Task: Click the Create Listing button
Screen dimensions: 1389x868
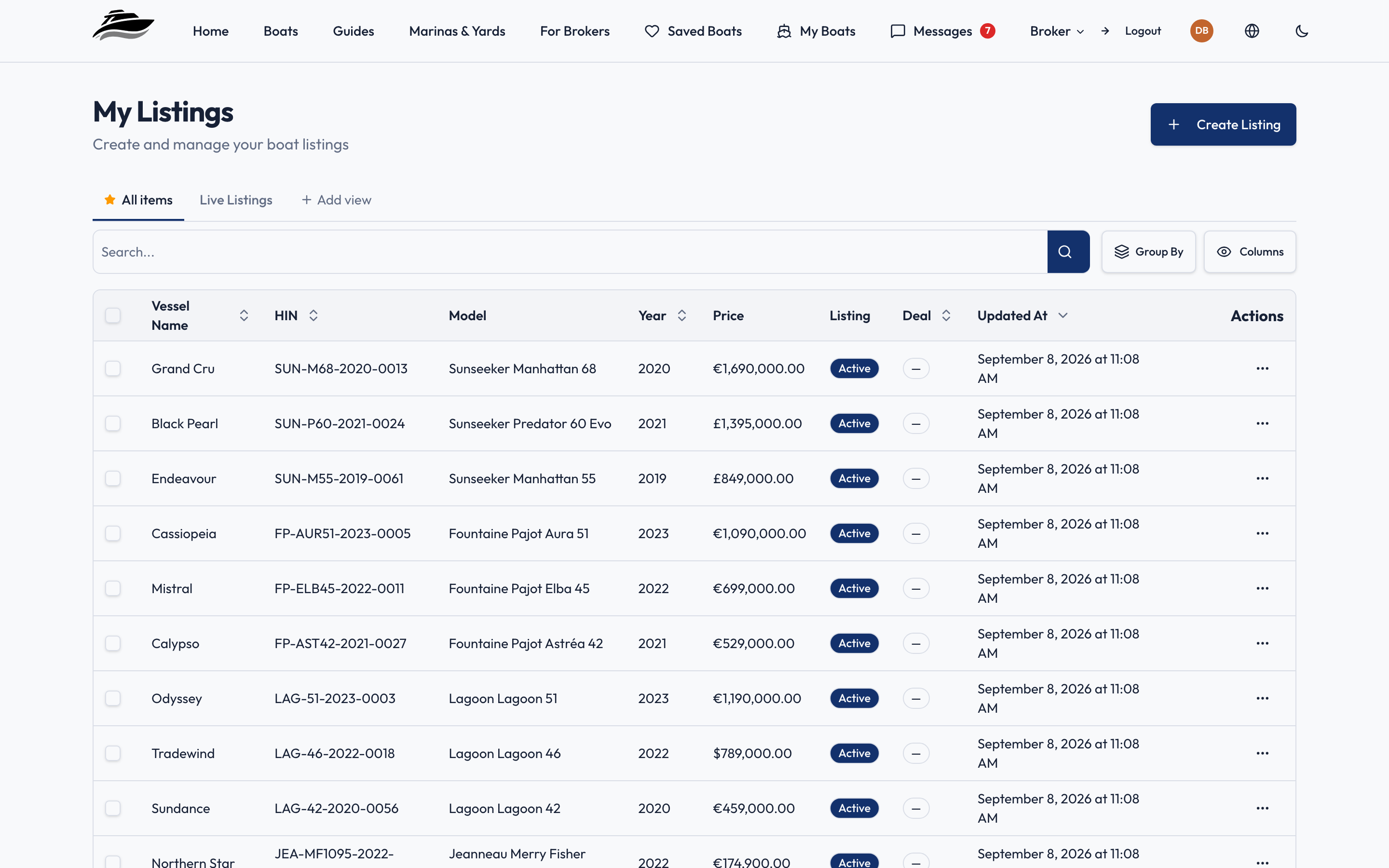Action: (x=1223, y=124)
